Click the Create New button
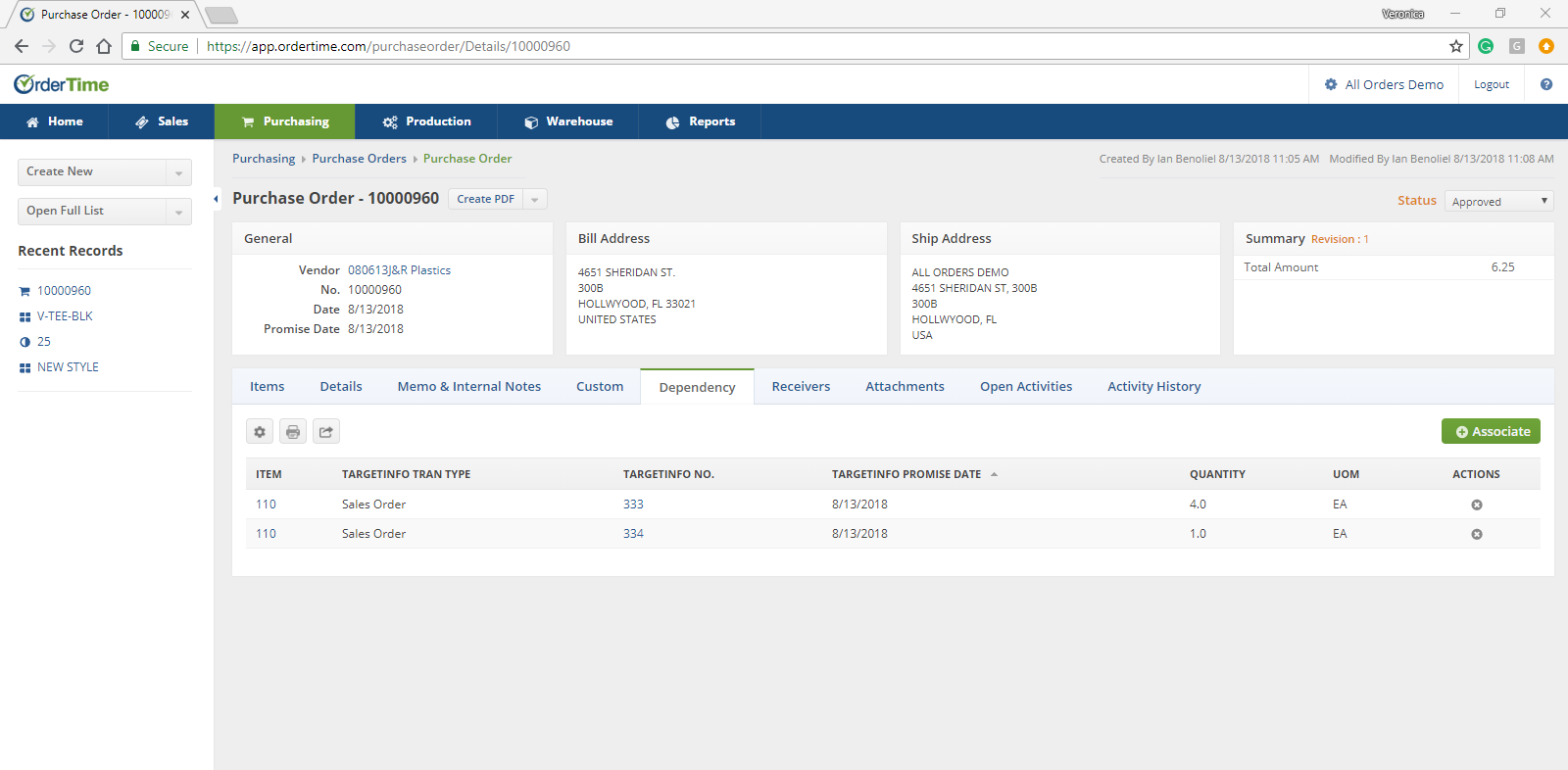Viewport: 1568px width, 770px height. [92, 172]
